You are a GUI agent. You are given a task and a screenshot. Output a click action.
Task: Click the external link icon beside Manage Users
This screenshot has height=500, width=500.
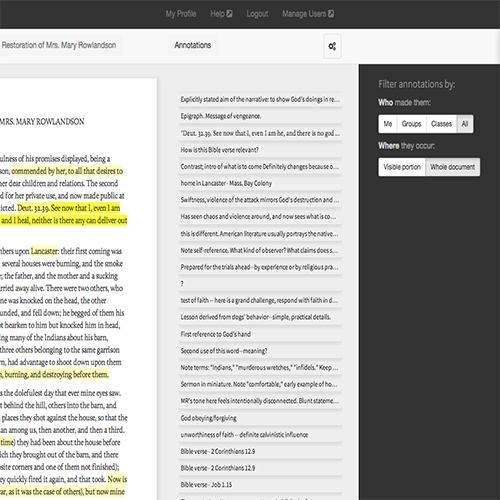[x=331, y=14]
